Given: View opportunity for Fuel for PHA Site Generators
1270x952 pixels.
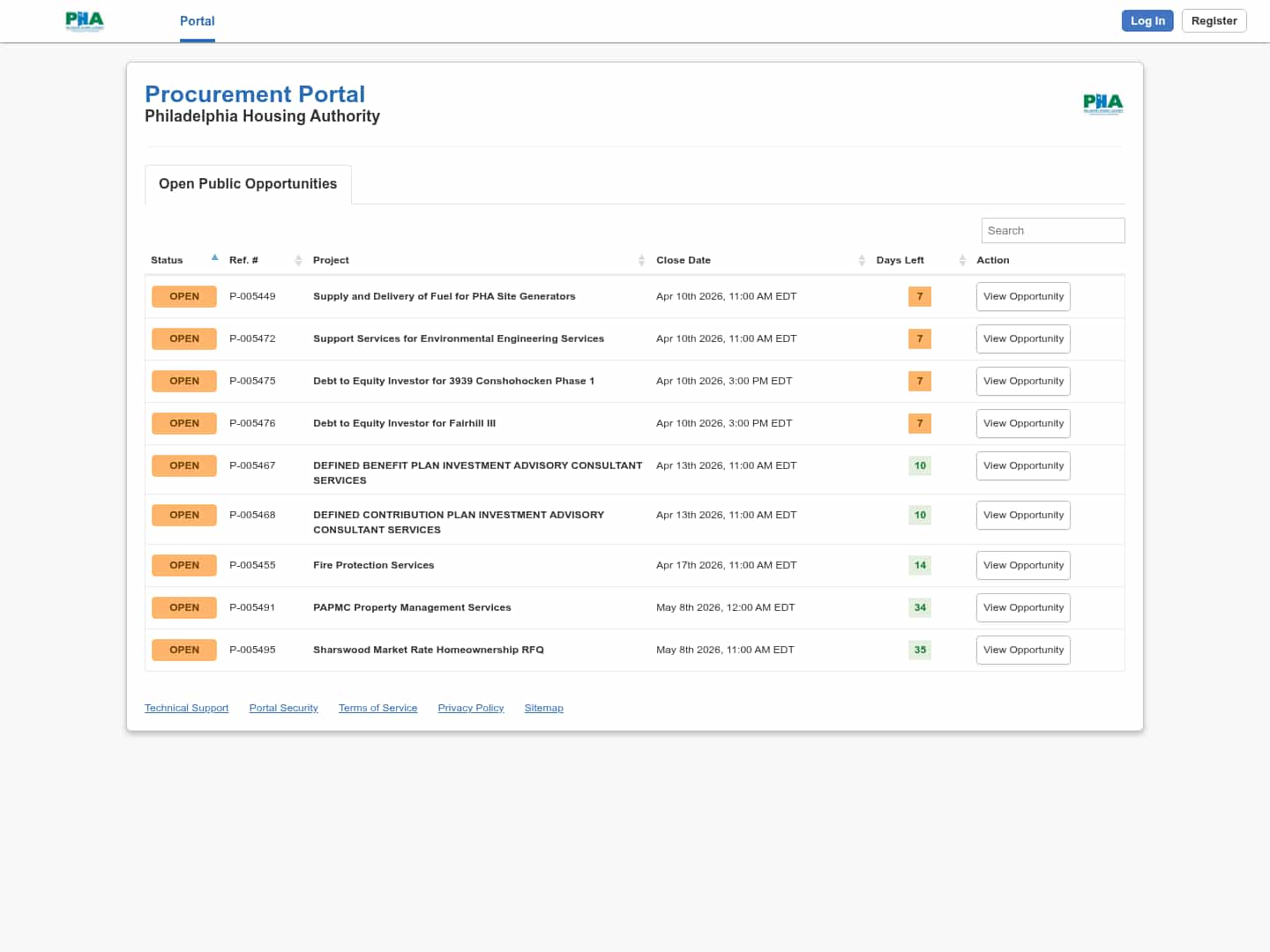Looking at the screenshot, I should (1023, 296).
